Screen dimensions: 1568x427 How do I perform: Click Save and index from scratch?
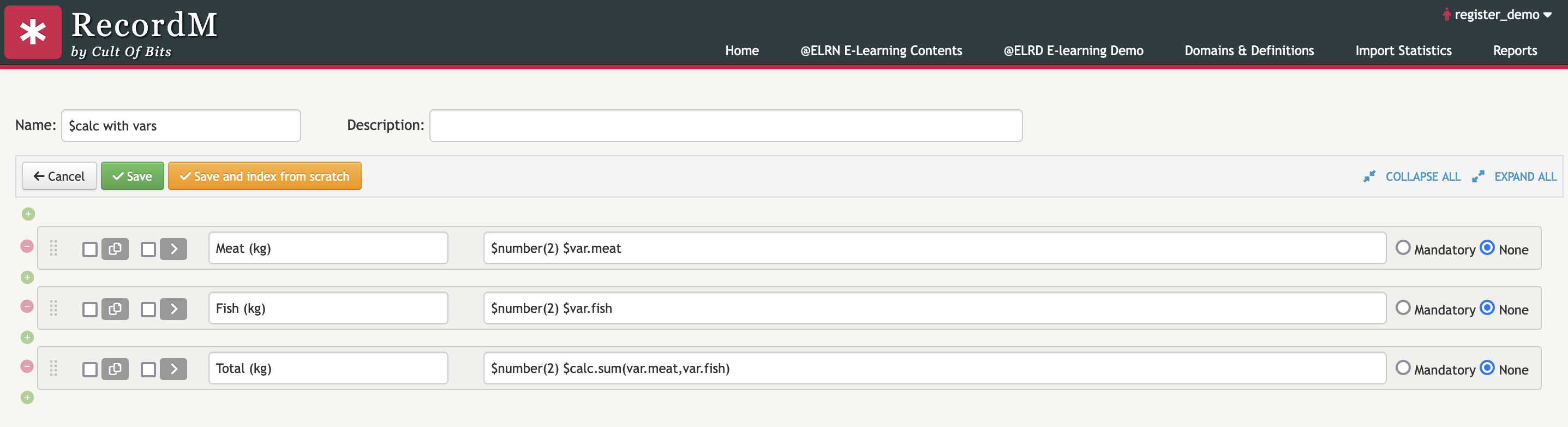coord(265,176)
